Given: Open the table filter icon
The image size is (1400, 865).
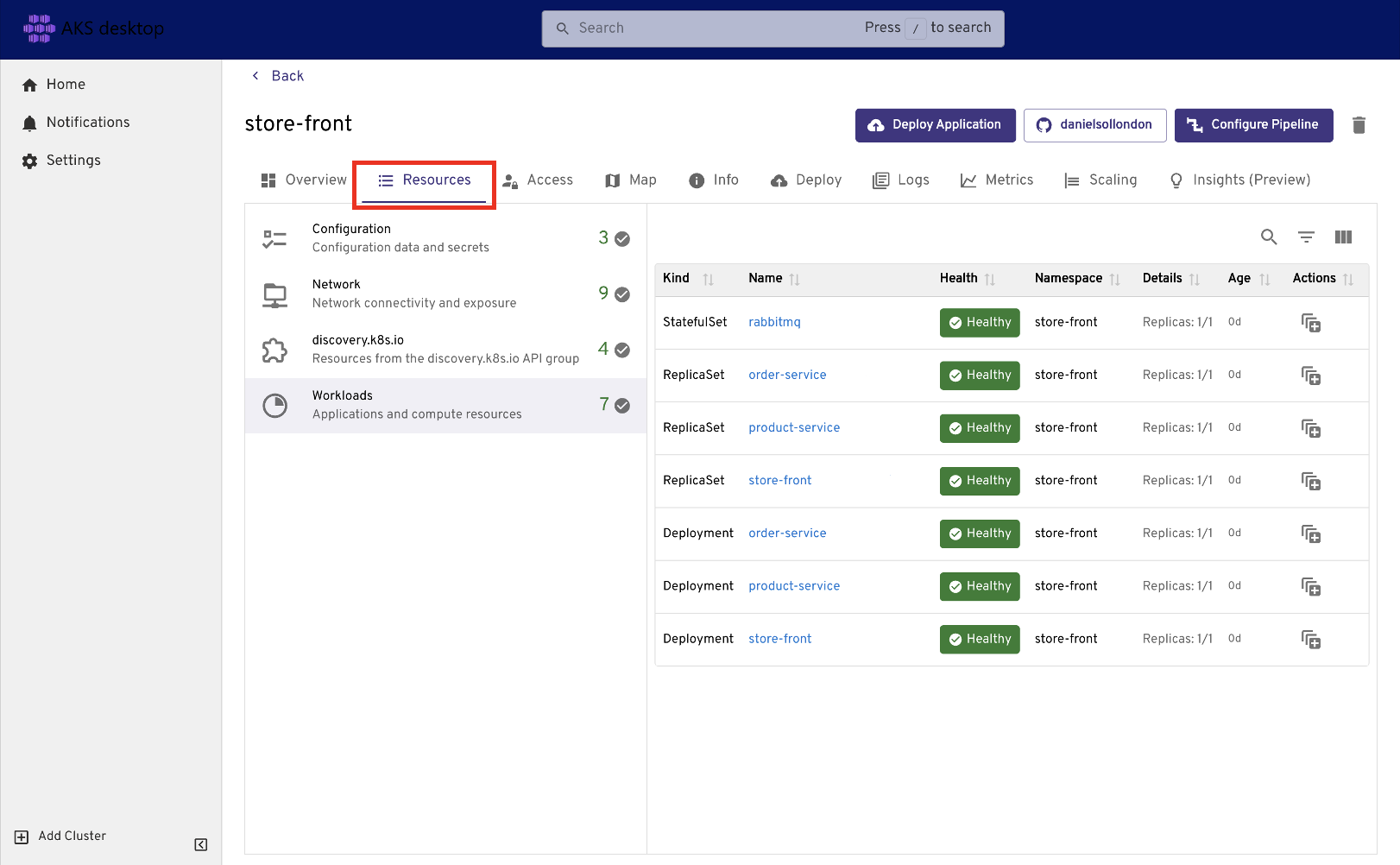Looking at the screenshot, I should click(x=1306, y=237).
